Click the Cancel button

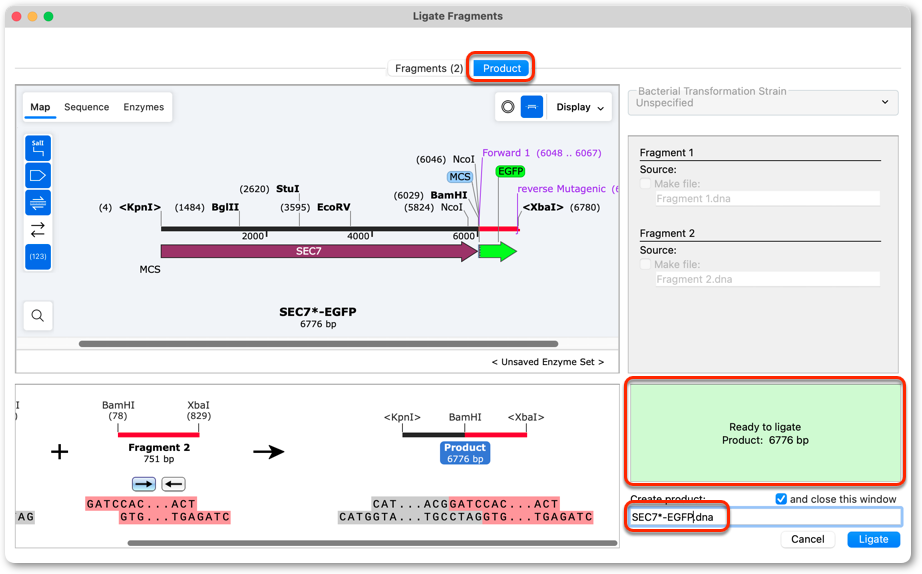pyautogui.click(x=807, y=539)
